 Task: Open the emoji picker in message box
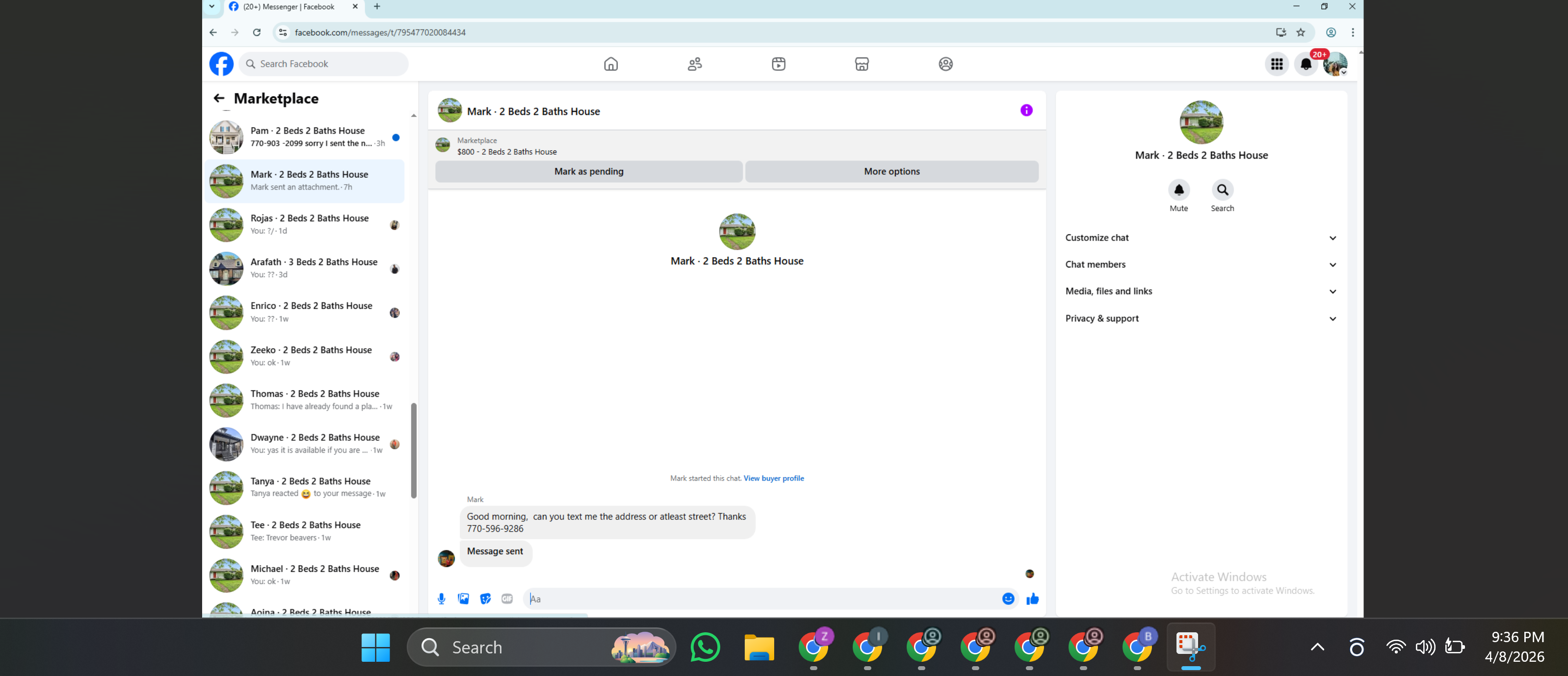[x=1008, y=598]
